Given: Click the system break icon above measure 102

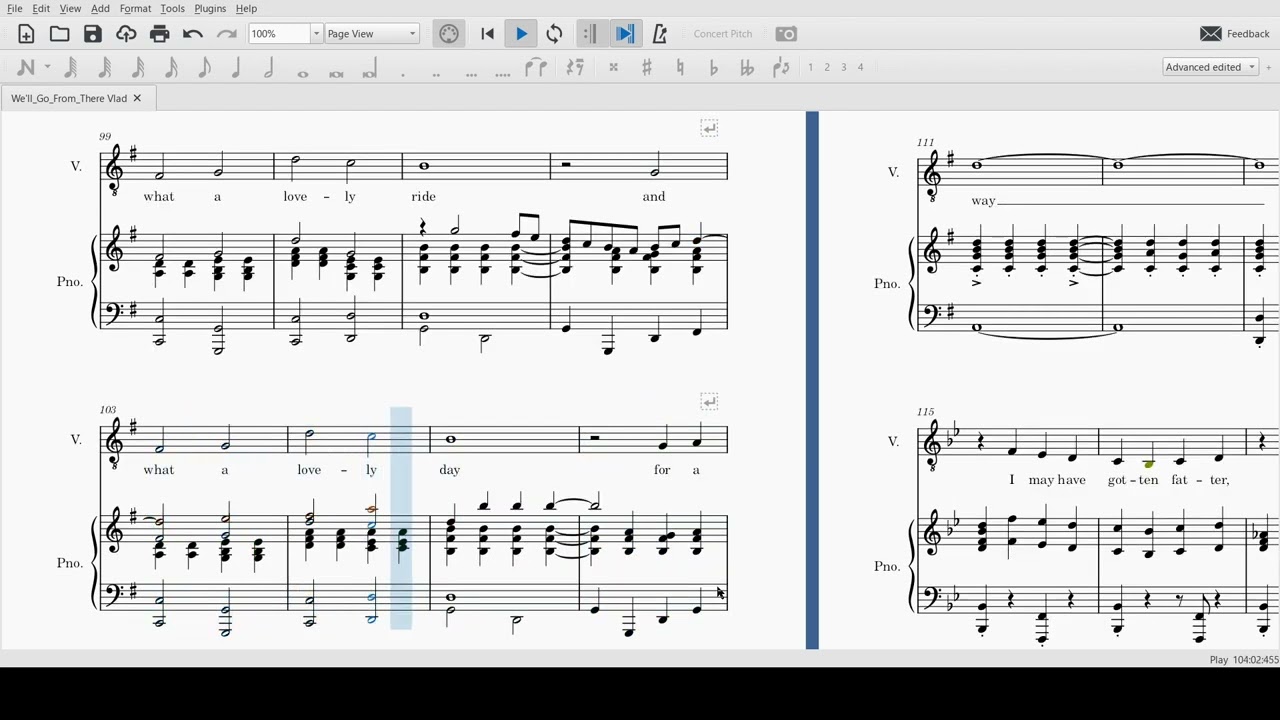Looking at the screenshot, I should click(x=709, y=128).
